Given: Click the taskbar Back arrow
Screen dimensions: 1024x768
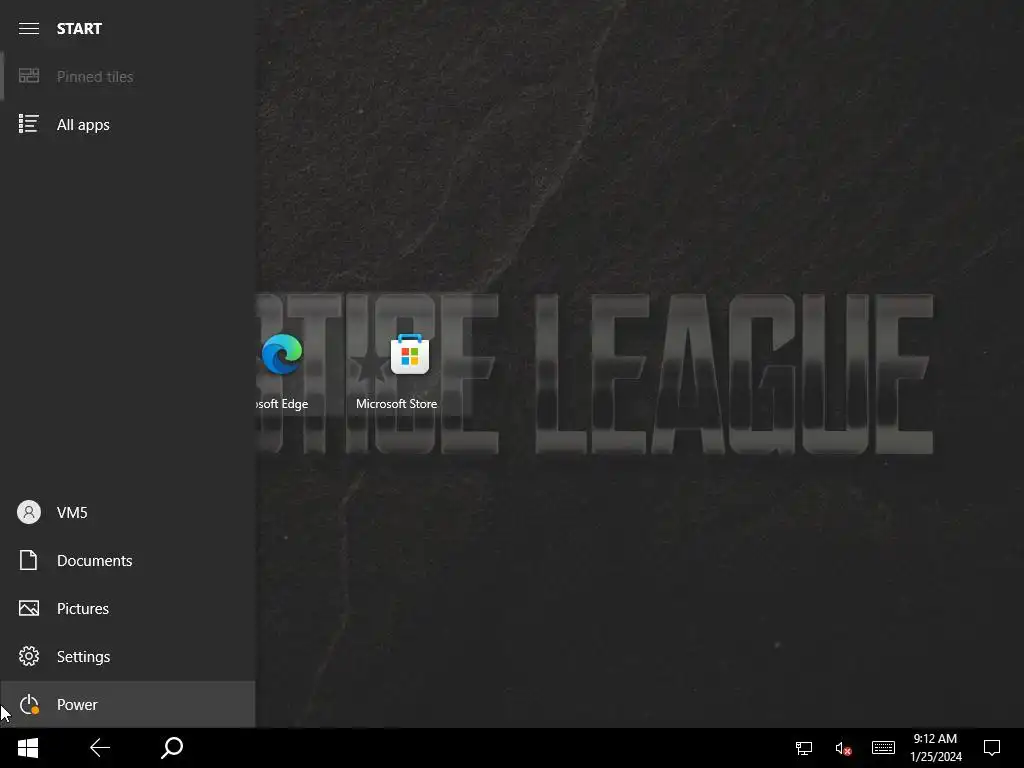Looking at the screenshot, I should pyautogui.click(x=100, y=748).
